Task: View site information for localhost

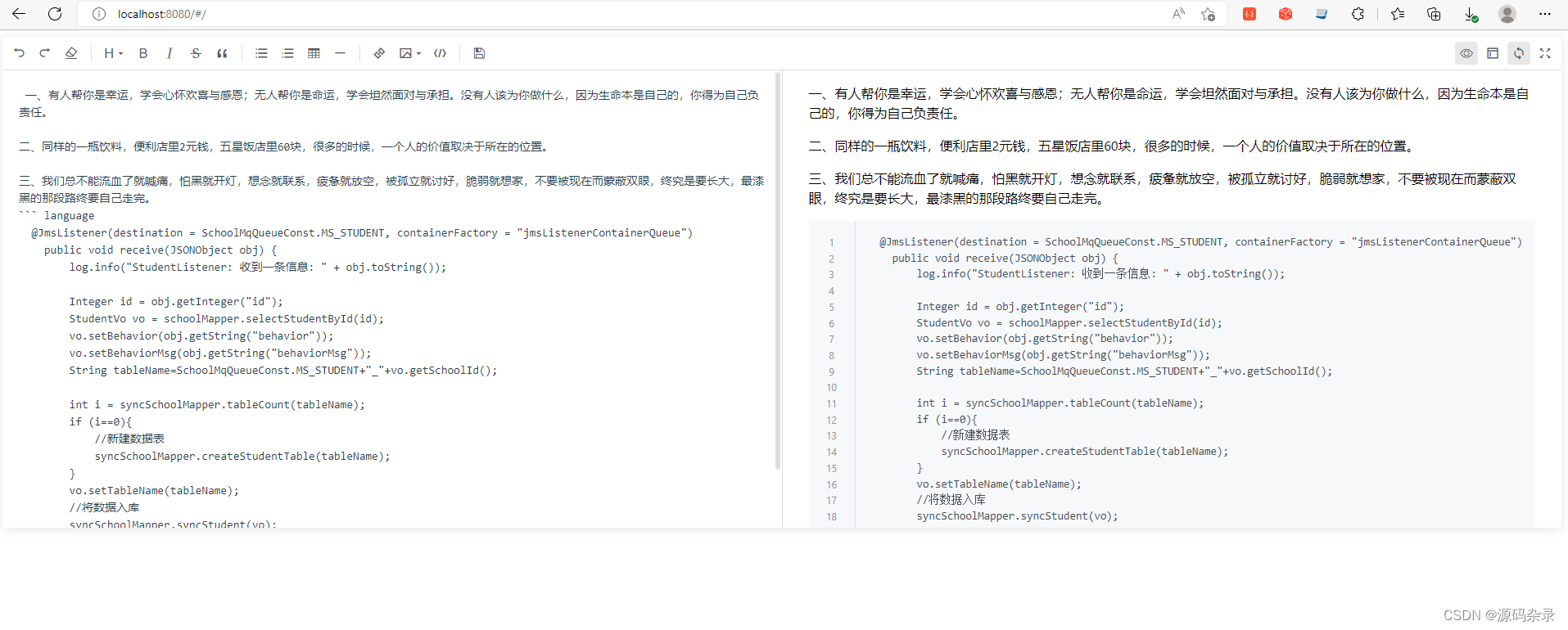Action: [x=99, y=14]
